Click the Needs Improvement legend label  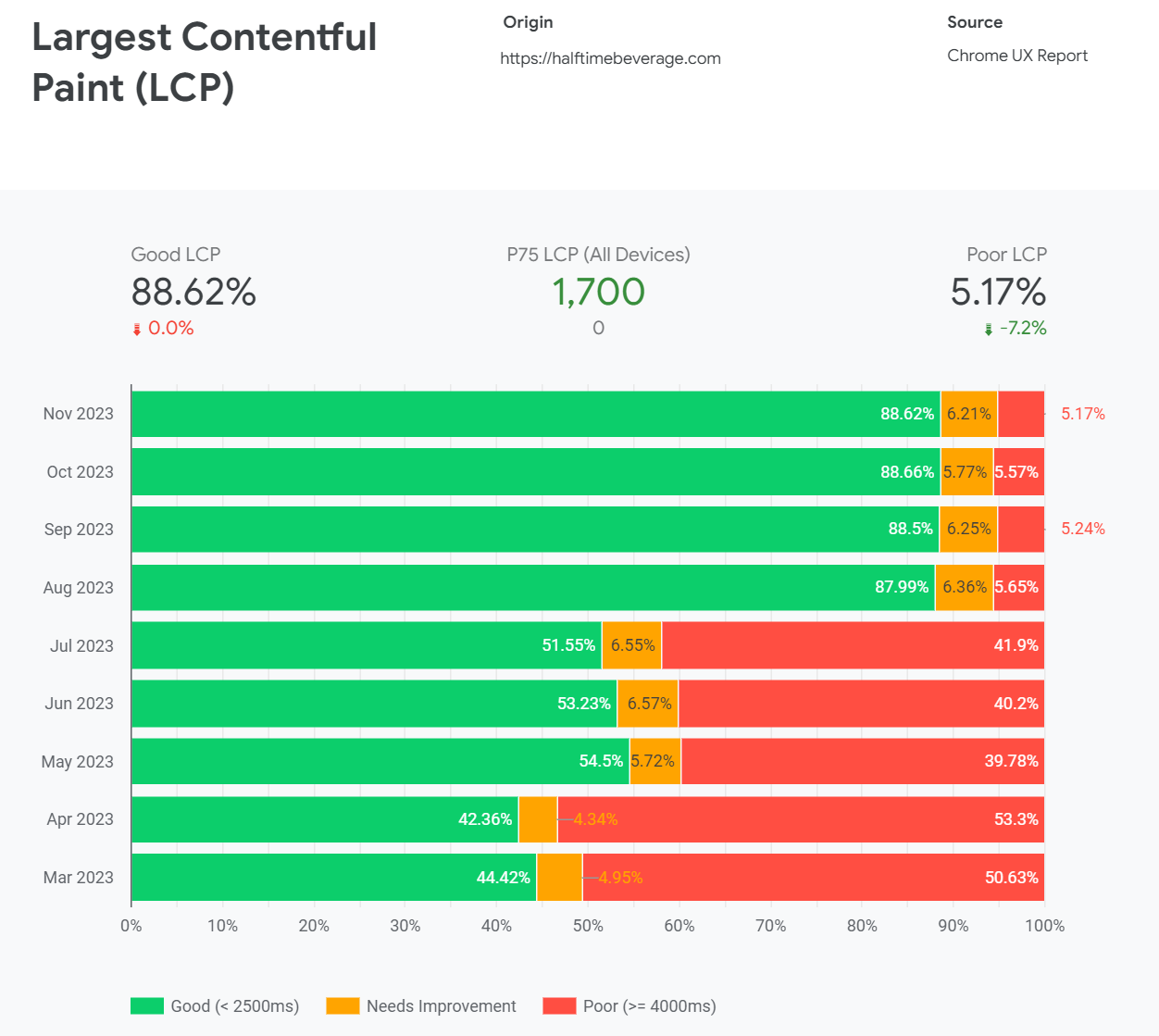click(x=442, y=1006)
